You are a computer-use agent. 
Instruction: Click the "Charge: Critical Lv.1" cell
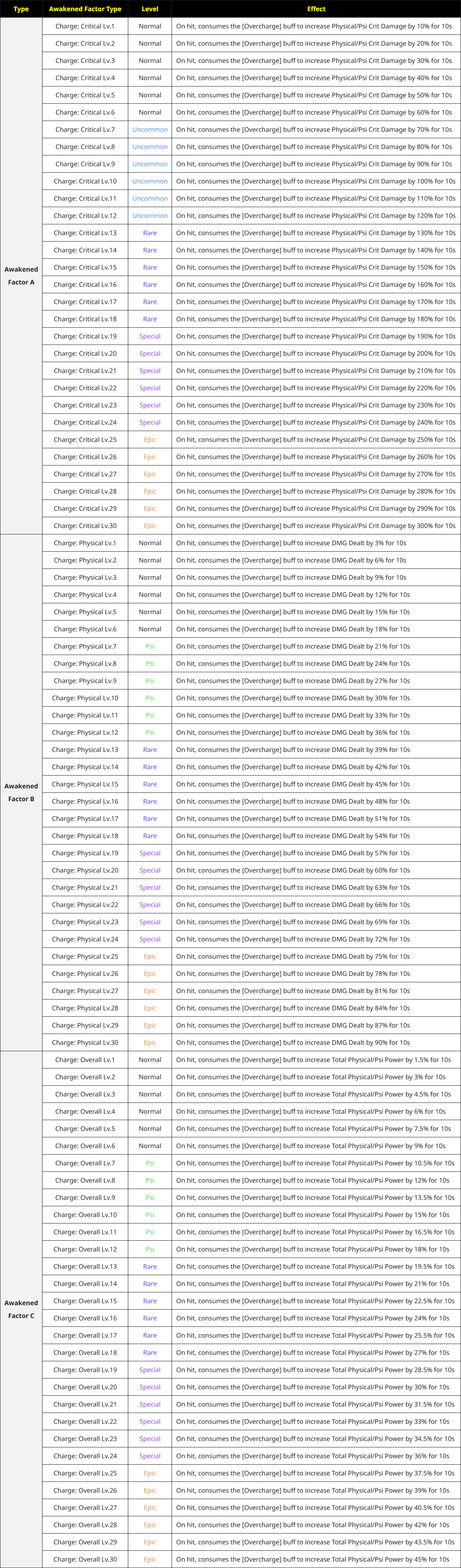pyautogui.click(x=85, y=26)
